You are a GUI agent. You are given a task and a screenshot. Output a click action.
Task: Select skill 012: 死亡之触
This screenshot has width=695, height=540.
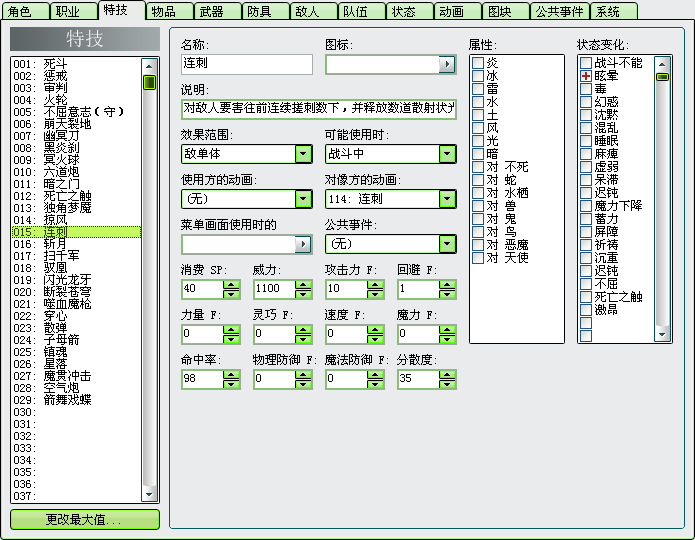point(76,196)
